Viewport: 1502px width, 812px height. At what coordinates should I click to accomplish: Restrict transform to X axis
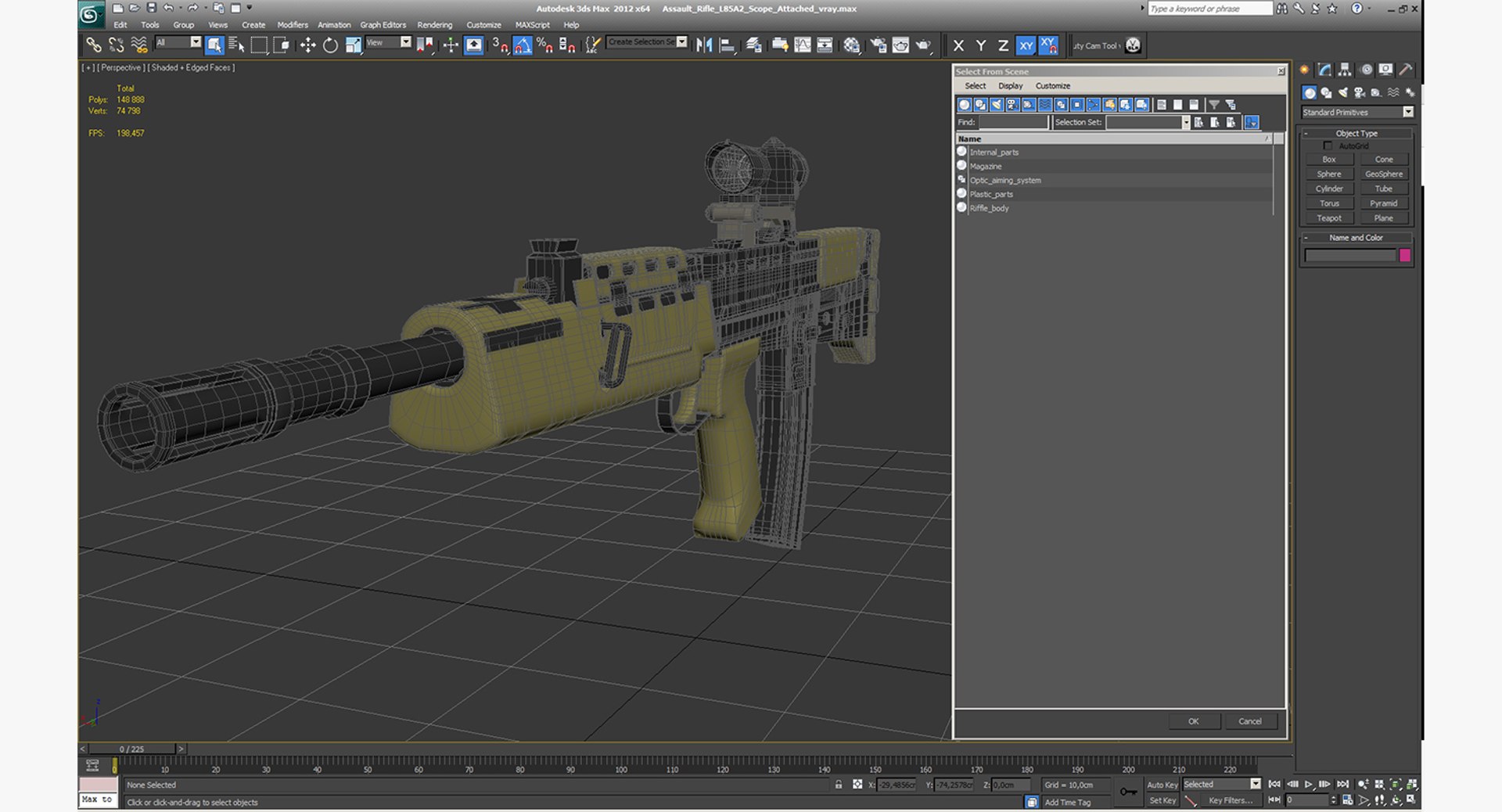pos(958,45)
